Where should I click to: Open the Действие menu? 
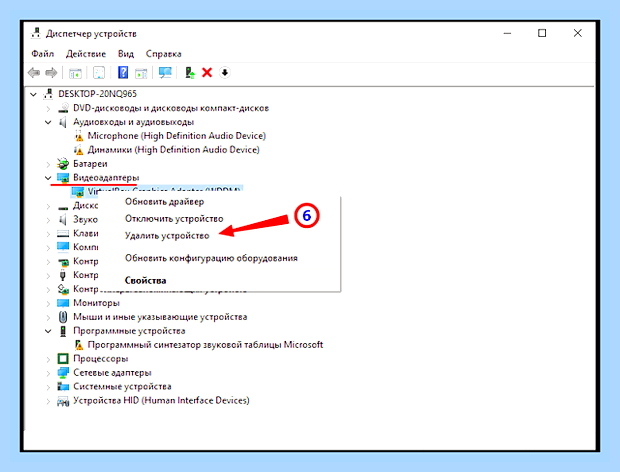(86, 54)
